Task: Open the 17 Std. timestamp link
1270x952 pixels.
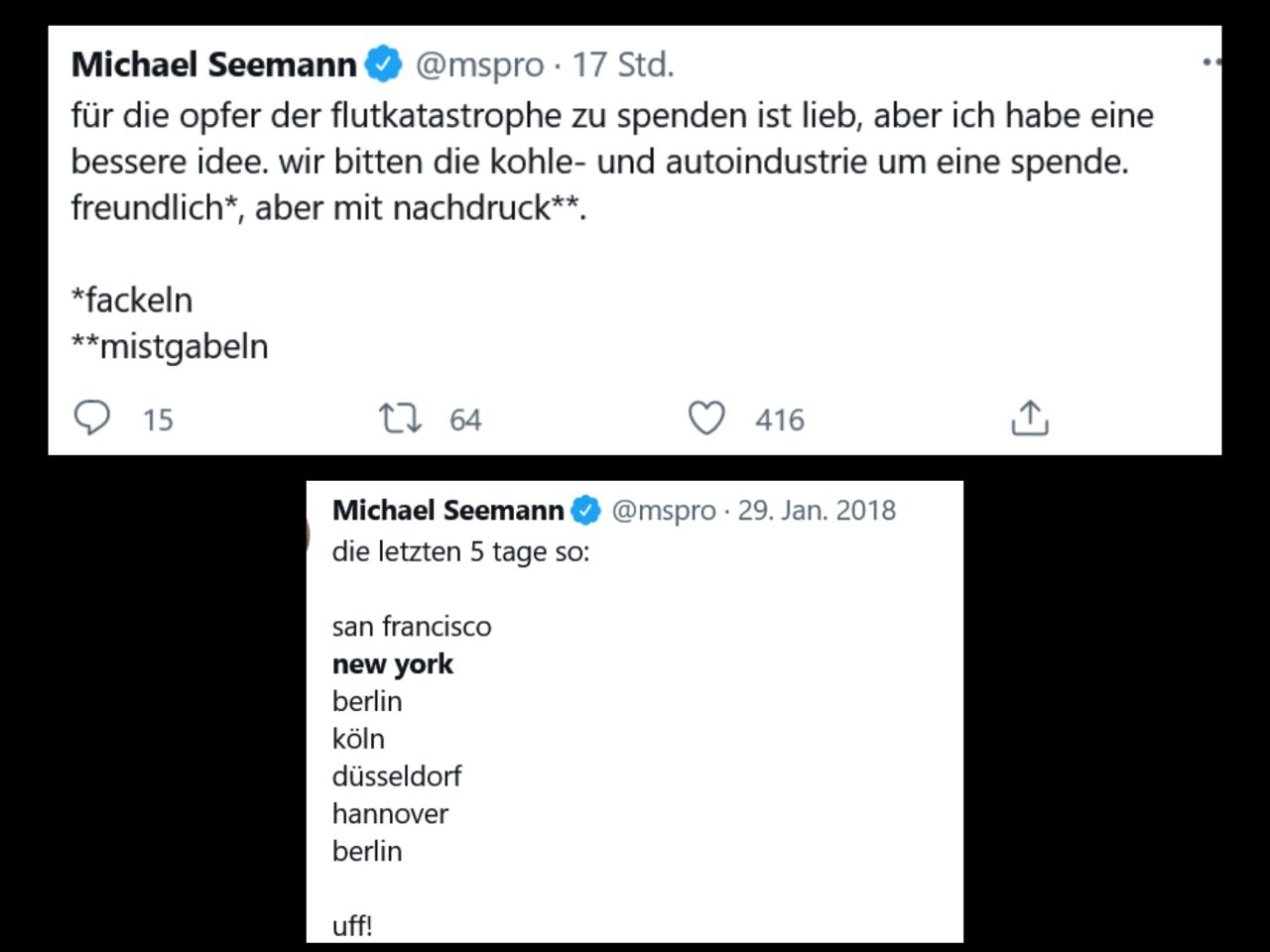Action: point(623,64)
